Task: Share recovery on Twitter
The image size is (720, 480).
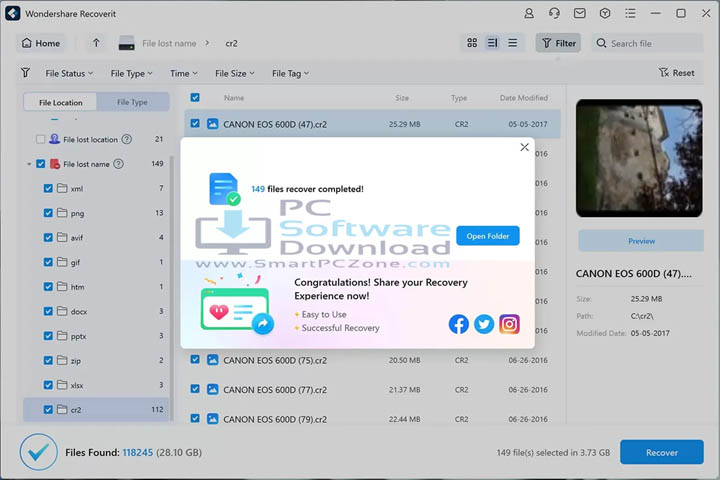Action: coord(484,324)
